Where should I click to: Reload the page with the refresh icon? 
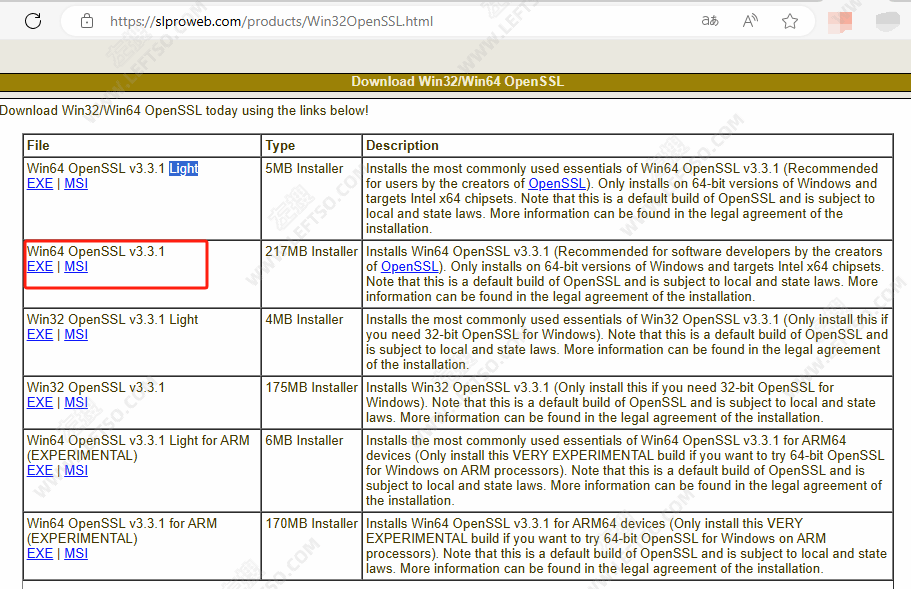point(33,21)
